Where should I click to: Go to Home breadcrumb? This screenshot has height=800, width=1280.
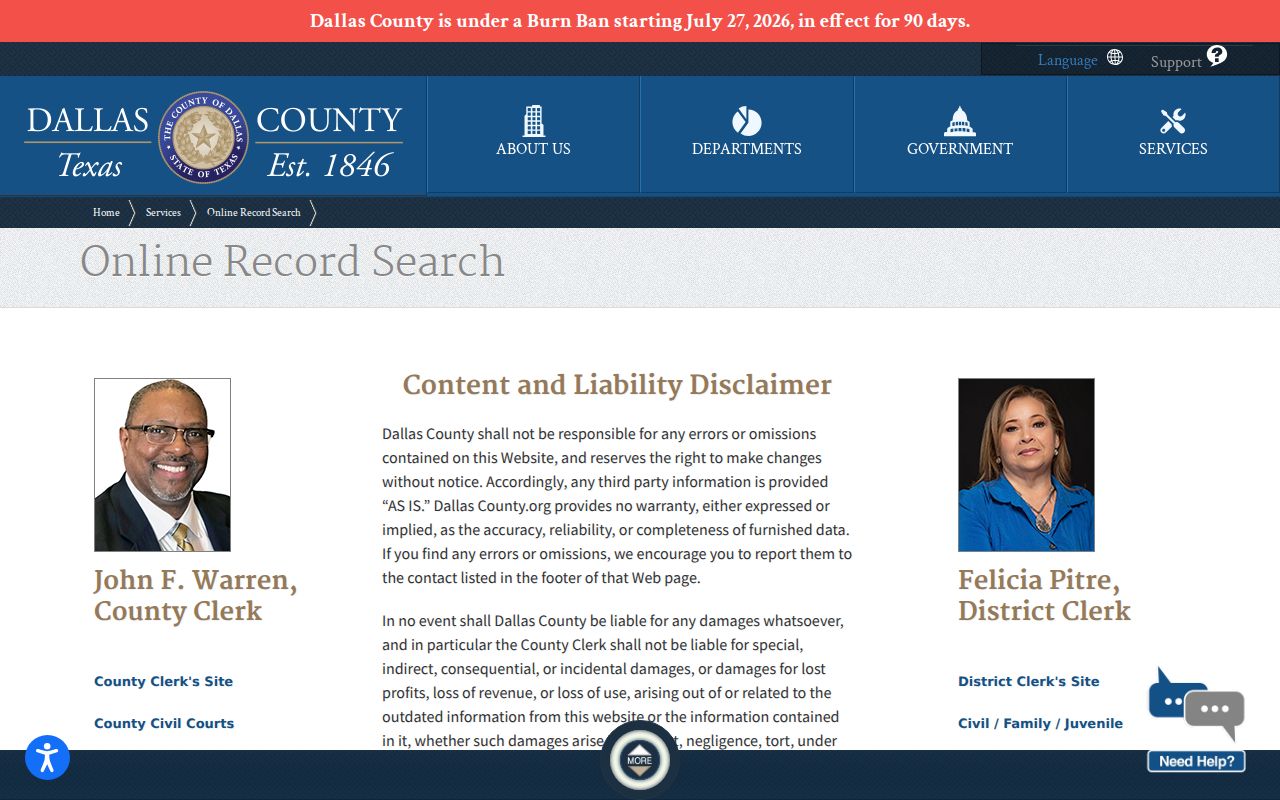[106, 212]
